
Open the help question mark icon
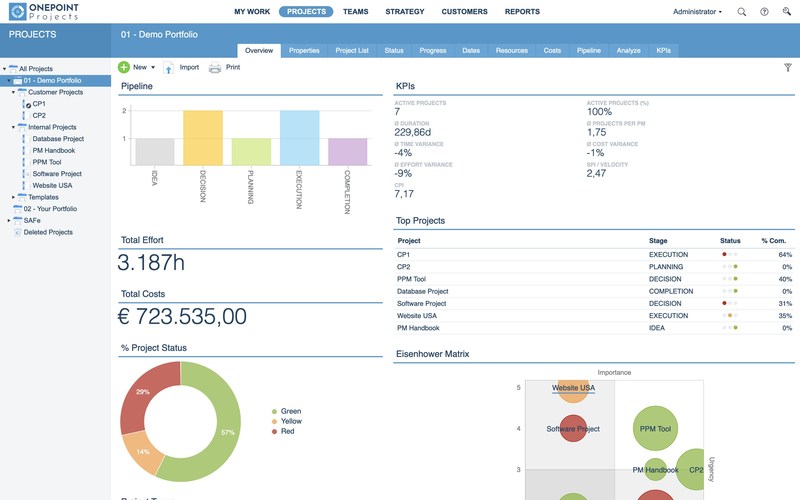pos(764,12)
